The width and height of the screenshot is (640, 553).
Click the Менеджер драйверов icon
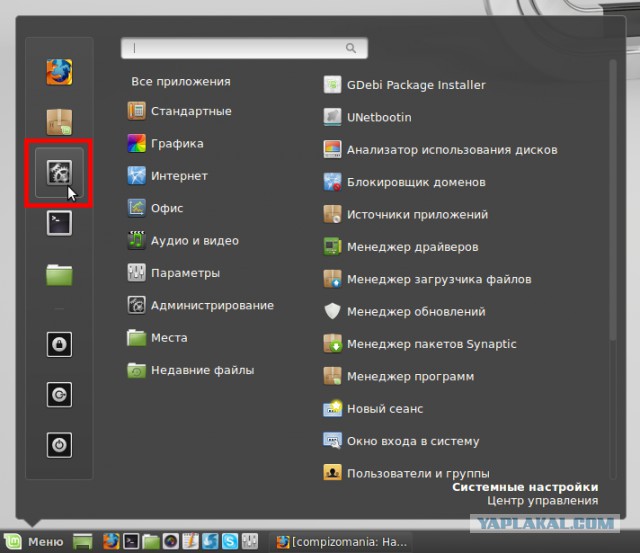(x=332, y=247)
